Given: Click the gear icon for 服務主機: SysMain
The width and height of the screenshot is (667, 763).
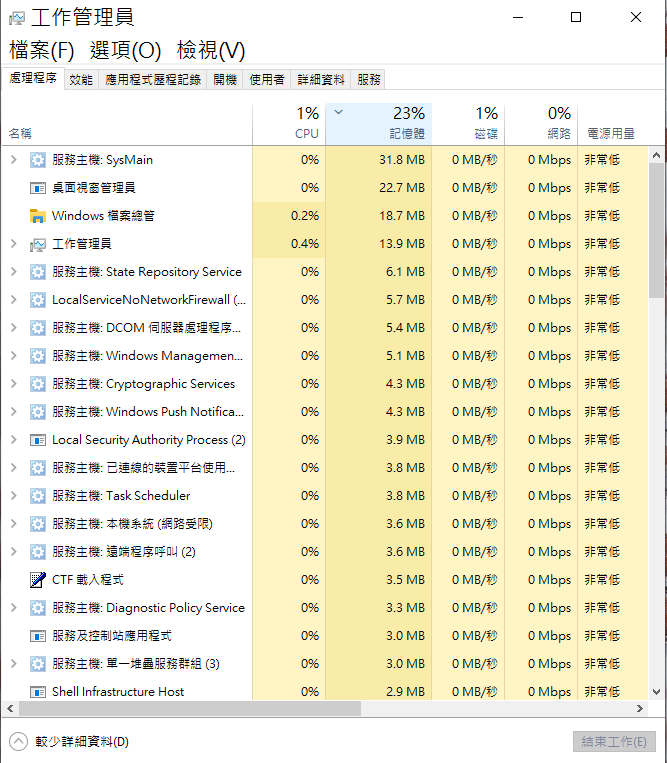Looking at the screenshot, I should click(x=38, y=160).
